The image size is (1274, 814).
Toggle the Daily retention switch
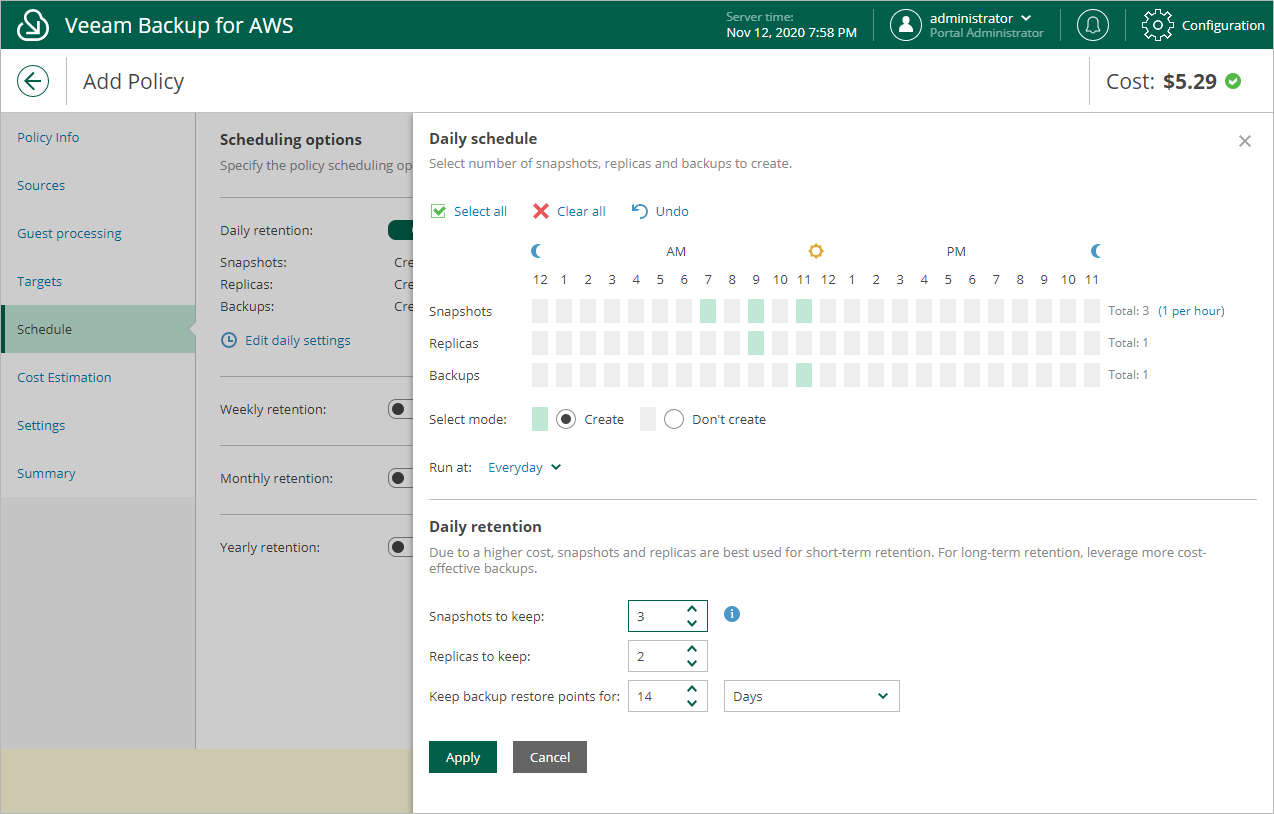pyautogui.click(x=400, y=230)
